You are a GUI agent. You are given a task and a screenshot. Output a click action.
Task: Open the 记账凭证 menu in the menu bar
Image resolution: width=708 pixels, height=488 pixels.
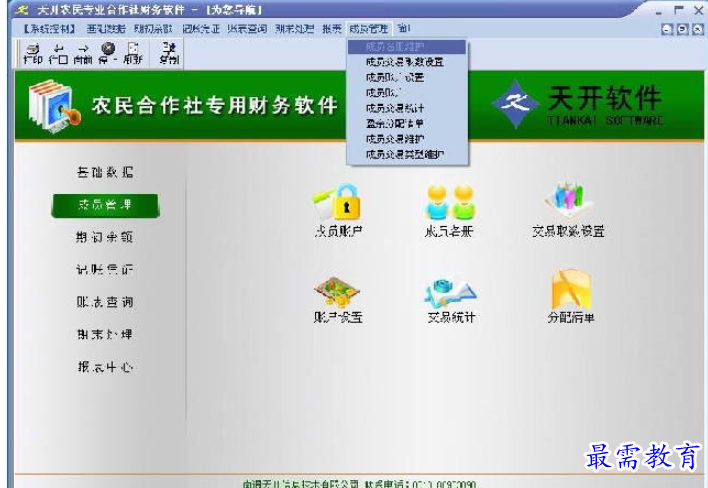(x=201, y=29)
